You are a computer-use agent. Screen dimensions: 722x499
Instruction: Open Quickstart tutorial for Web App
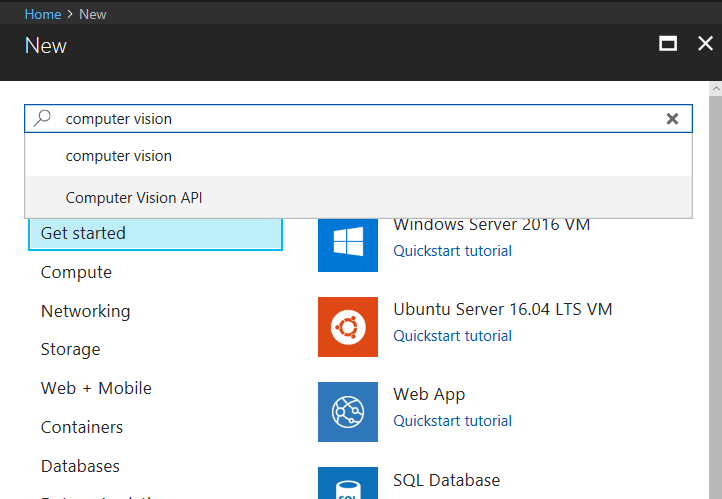click(453, 421)
